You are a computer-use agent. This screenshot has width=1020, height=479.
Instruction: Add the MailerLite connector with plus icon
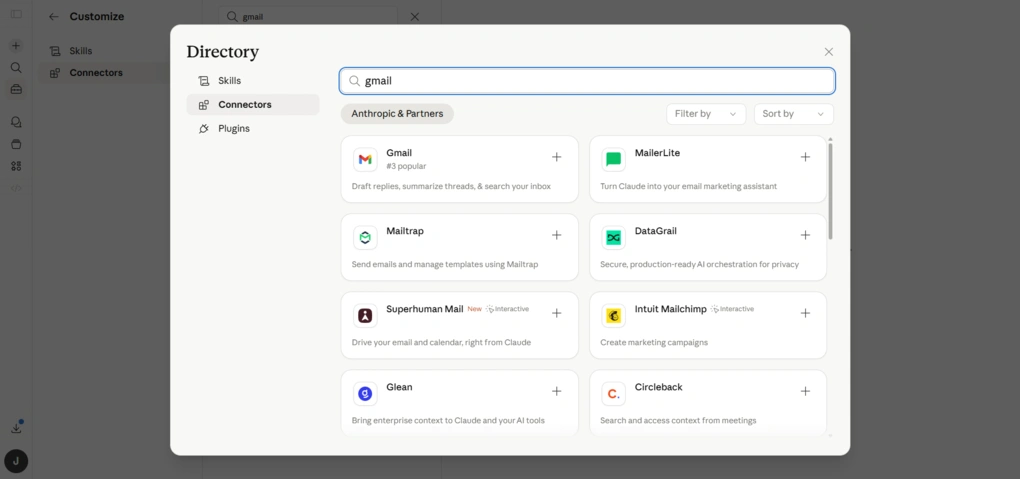click(x=805, y=157)
